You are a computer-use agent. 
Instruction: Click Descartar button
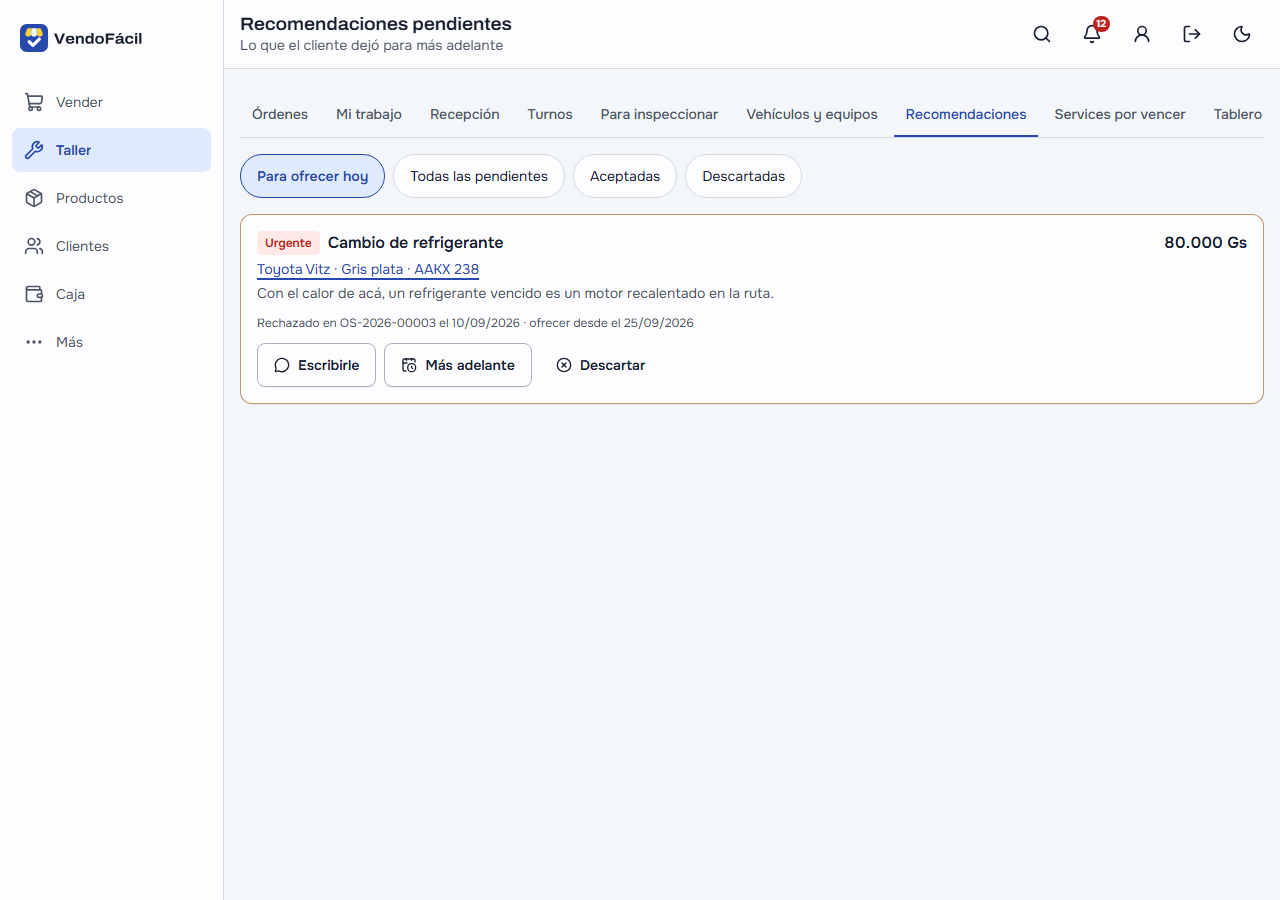pyautogui.click(x=600, y=365)
